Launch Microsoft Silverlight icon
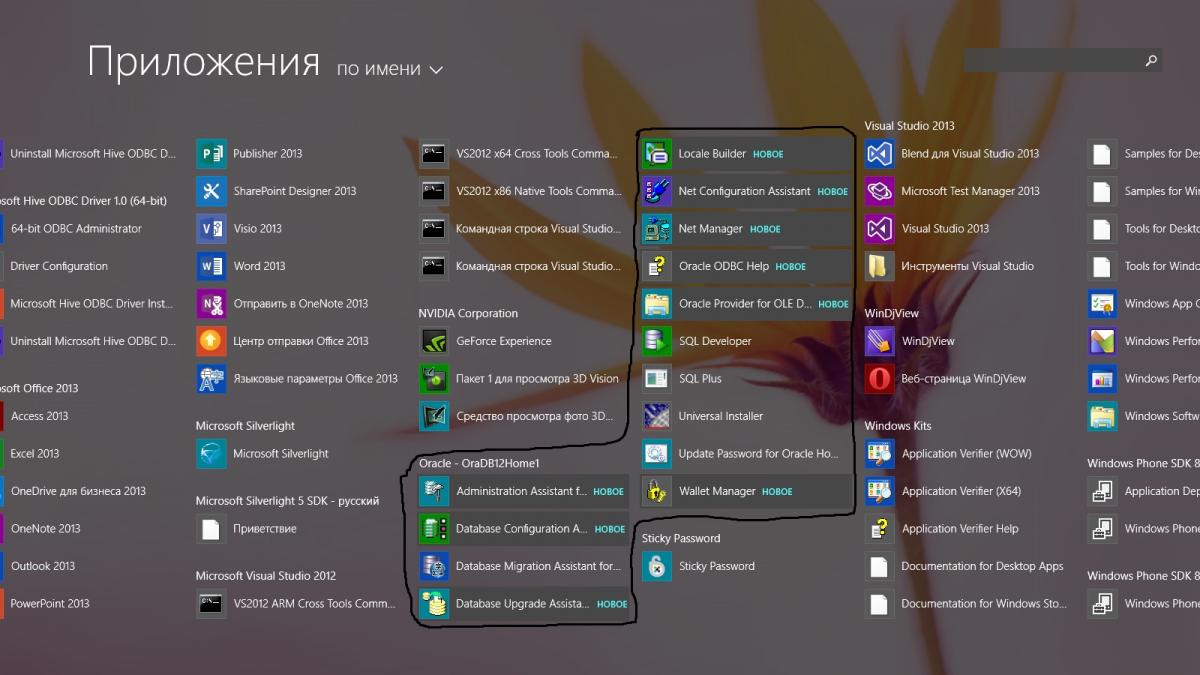 [211, 454]
